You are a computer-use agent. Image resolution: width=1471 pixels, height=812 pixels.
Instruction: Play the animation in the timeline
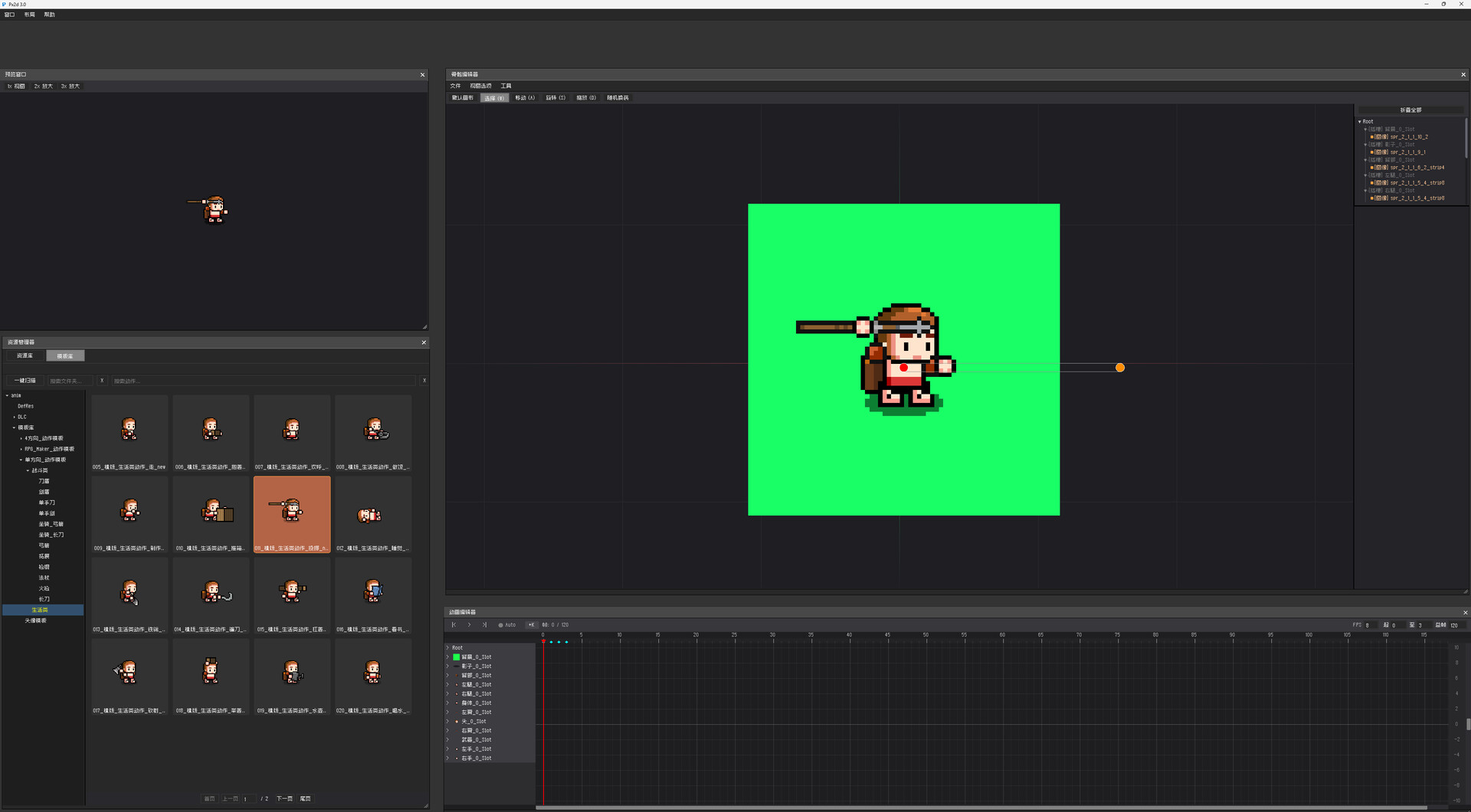click(469, 625)
